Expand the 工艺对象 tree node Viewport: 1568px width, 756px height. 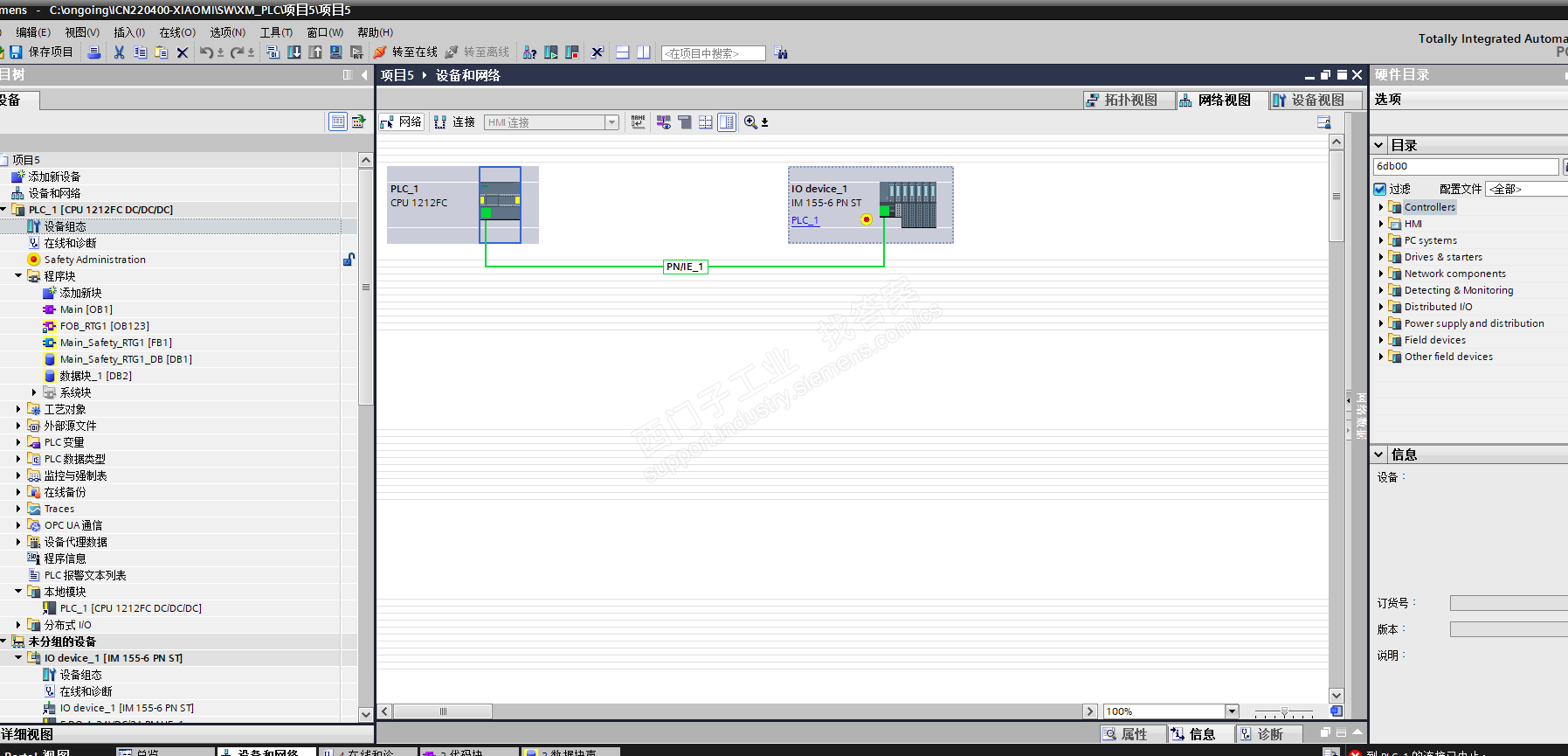(18, 409)
